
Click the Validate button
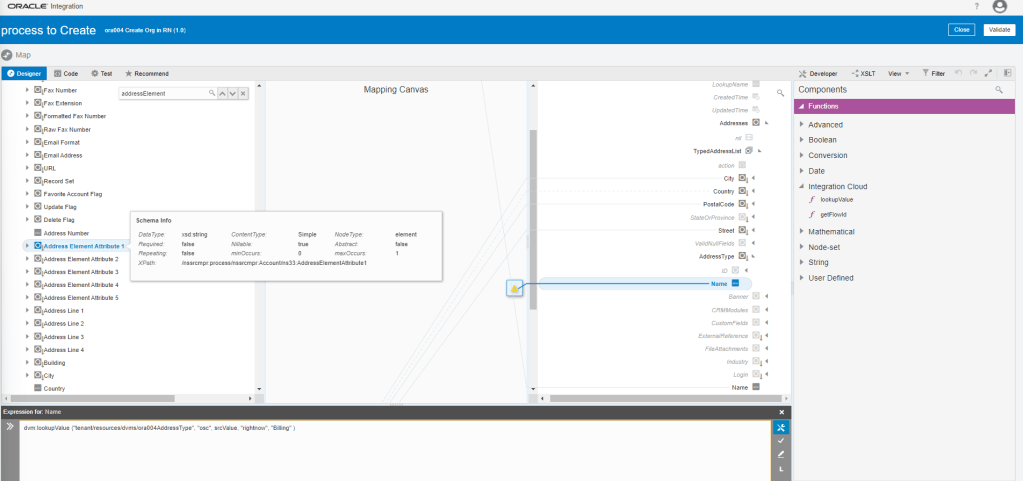(x=998, y=30)
